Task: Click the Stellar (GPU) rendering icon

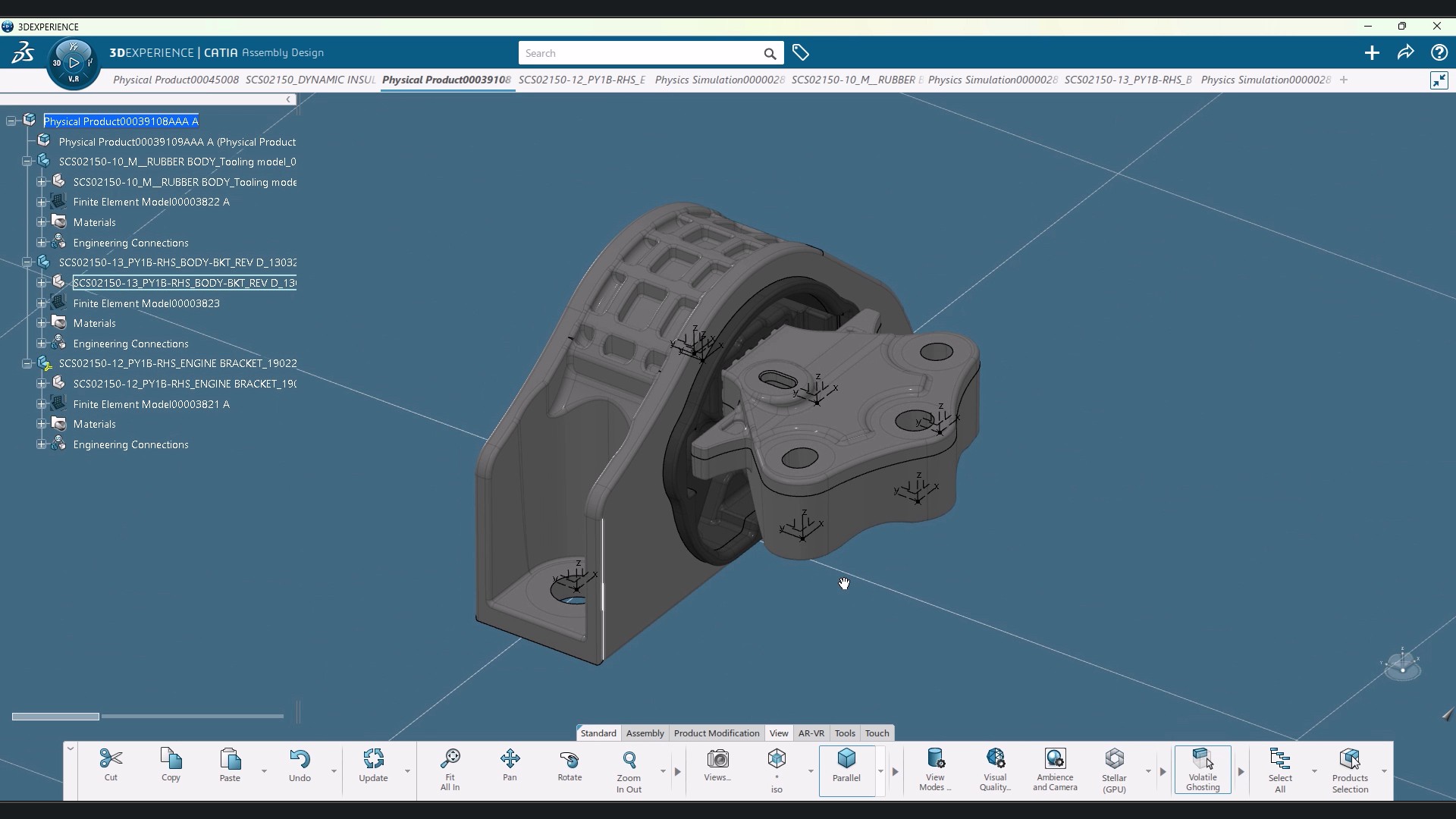Action: pyautogui.click(x=1114, y=767)
